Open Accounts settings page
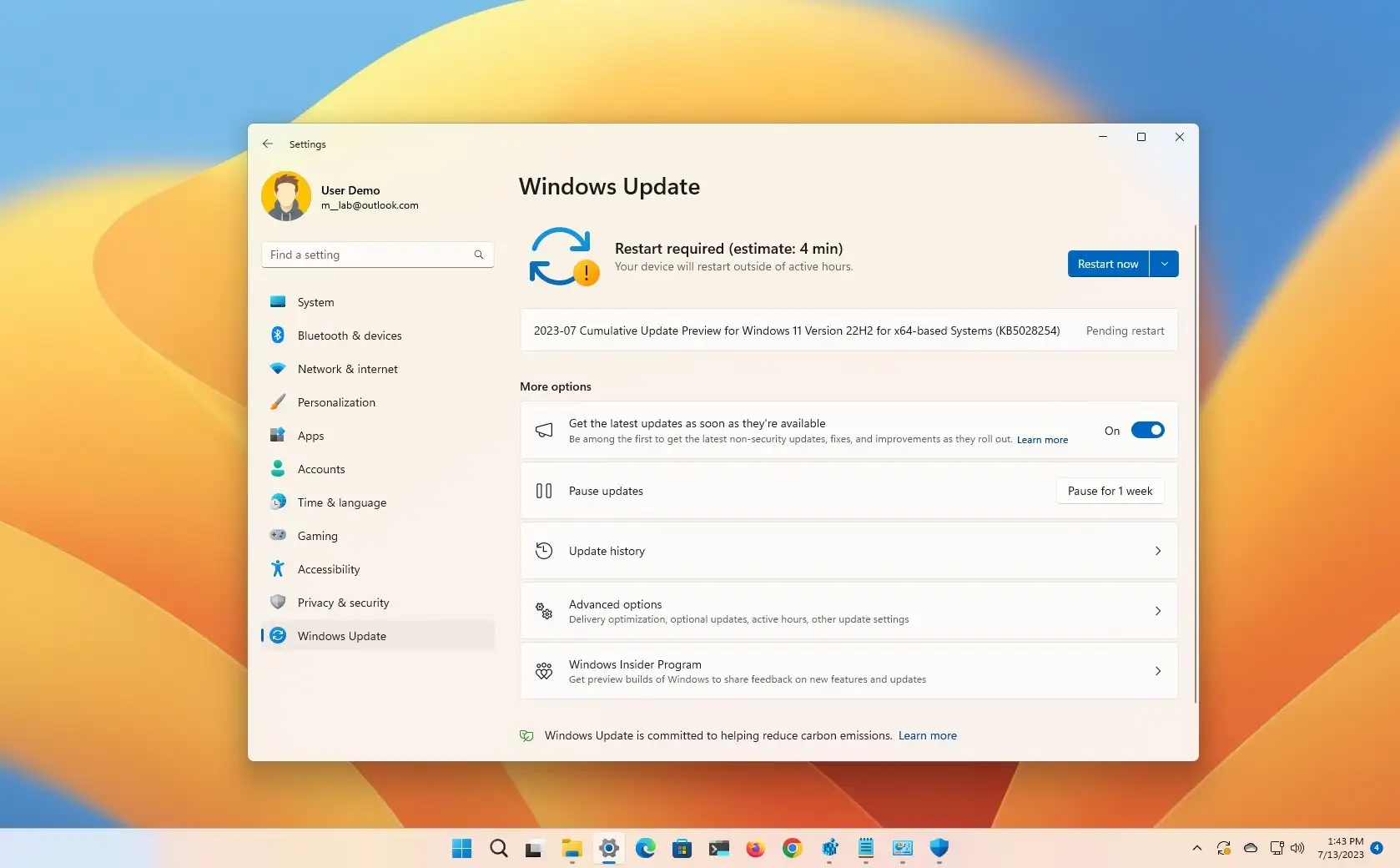This screenshot has height=868, width=1400. [378, 469]
